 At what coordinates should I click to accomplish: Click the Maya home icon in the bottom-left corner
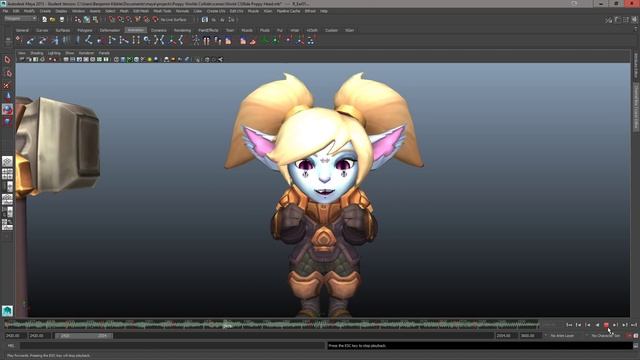[x=7, y=311]
